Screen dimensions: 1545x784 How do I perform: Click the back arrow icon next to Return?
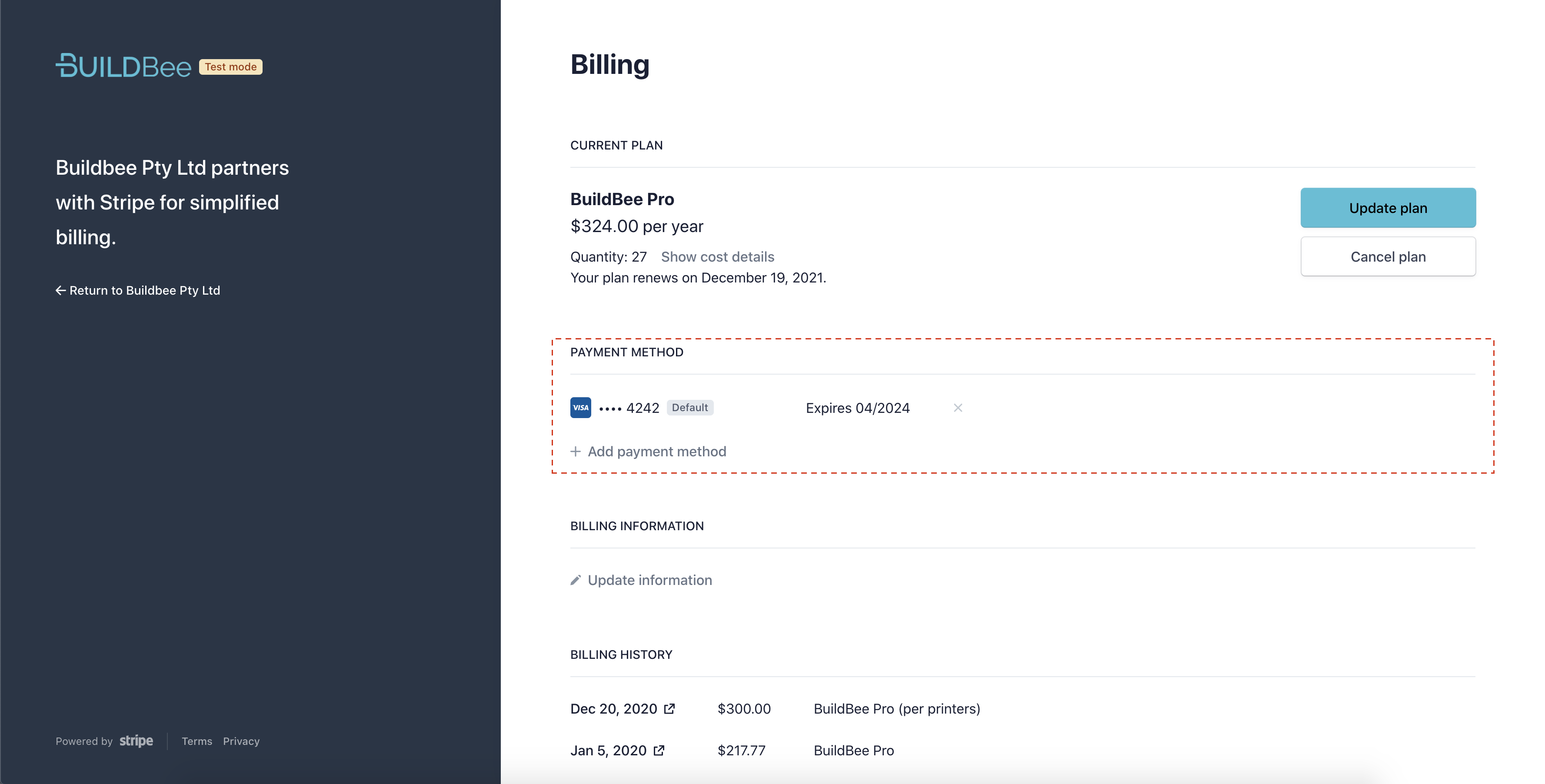[60, 291]
